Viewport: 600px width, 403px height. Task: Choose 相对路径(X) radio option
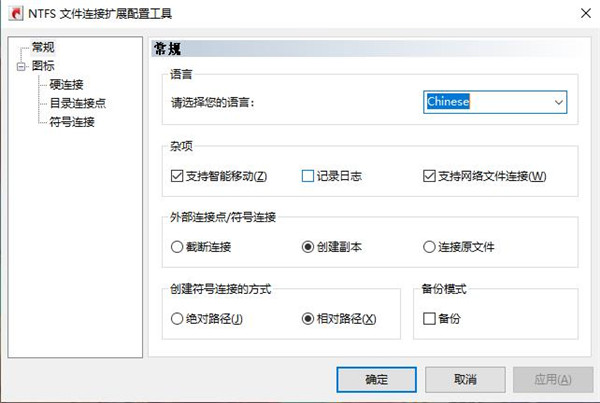(x=308, y=319)
